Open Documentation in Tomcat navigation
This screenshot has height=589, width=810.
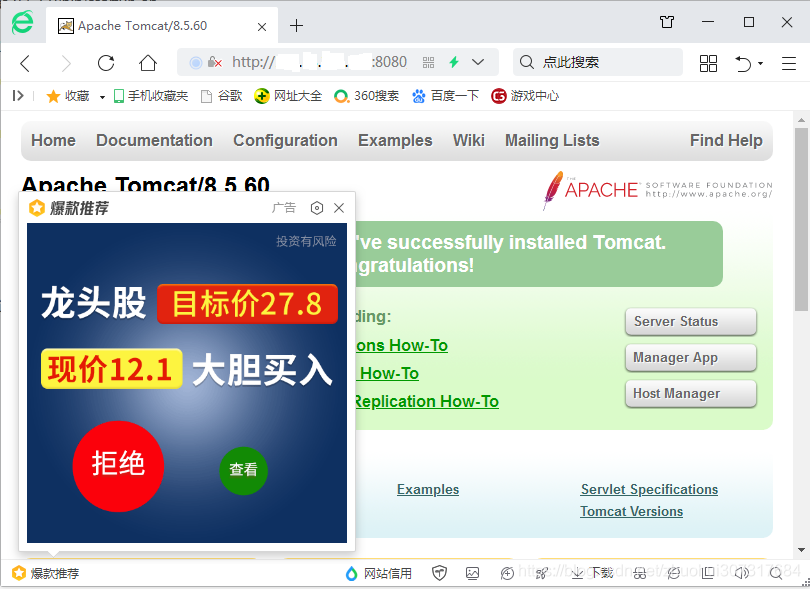click(x=154, y=140)
